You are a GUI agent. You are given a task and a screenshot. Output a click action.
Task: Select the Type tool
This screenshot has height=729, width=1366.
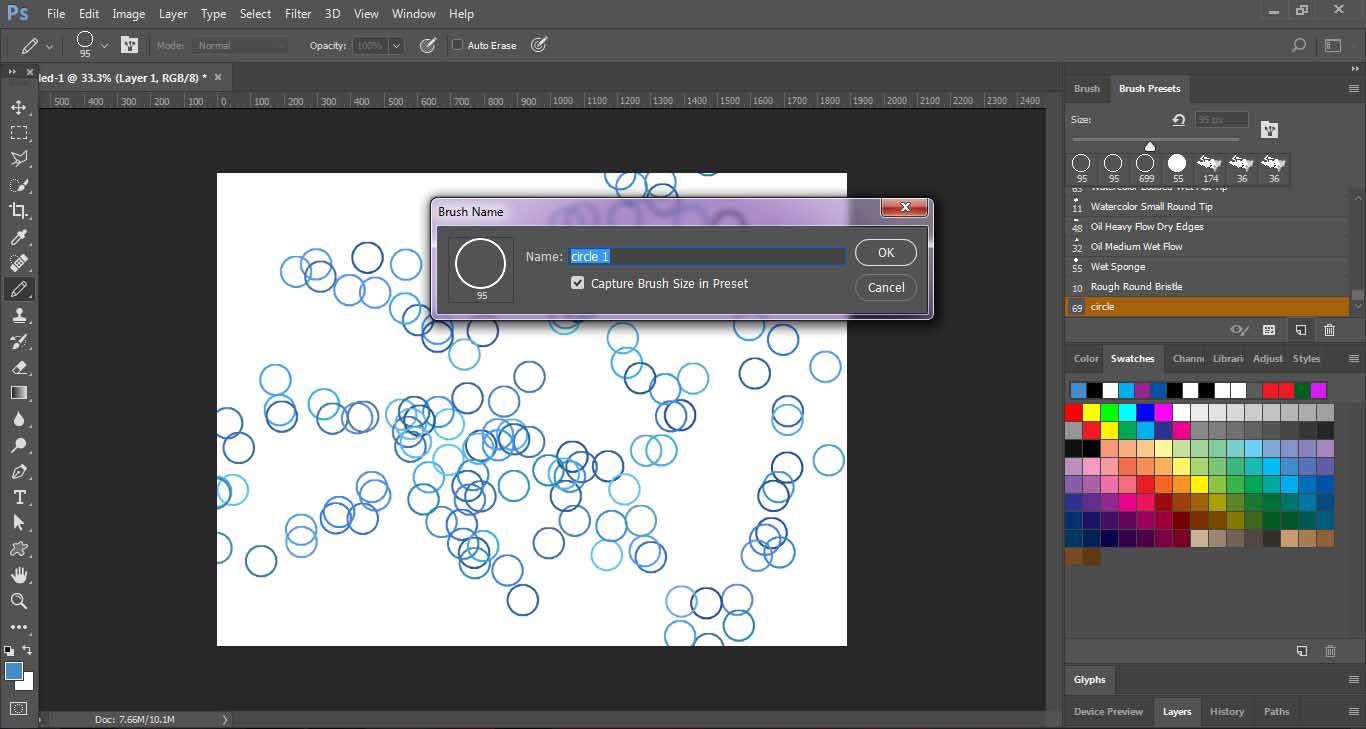(18, 497)
